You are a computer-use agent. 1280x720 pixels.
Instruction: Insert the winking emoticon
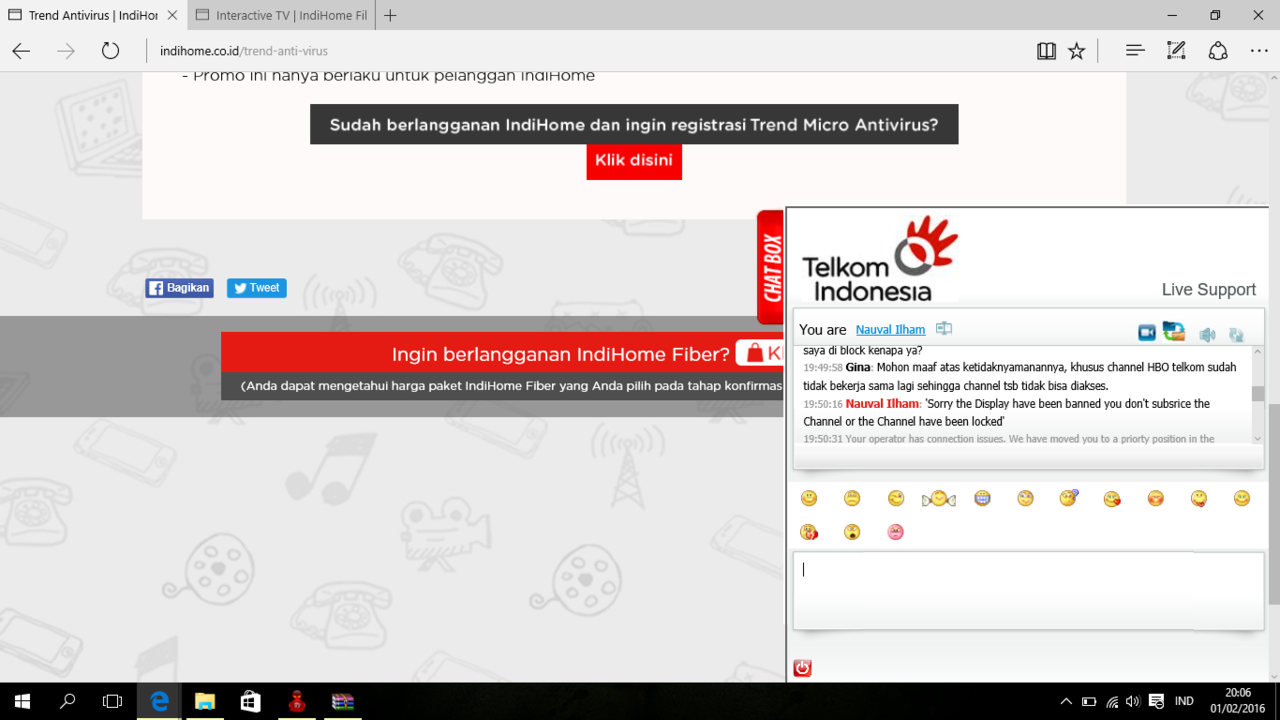tap(896, 498)
